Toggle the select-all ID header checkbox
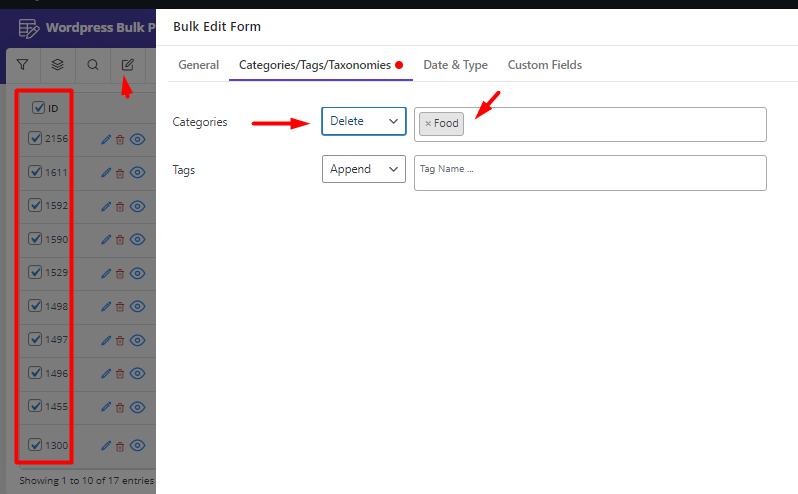Viewport: 798px width, 494px height. coord(38,107)
